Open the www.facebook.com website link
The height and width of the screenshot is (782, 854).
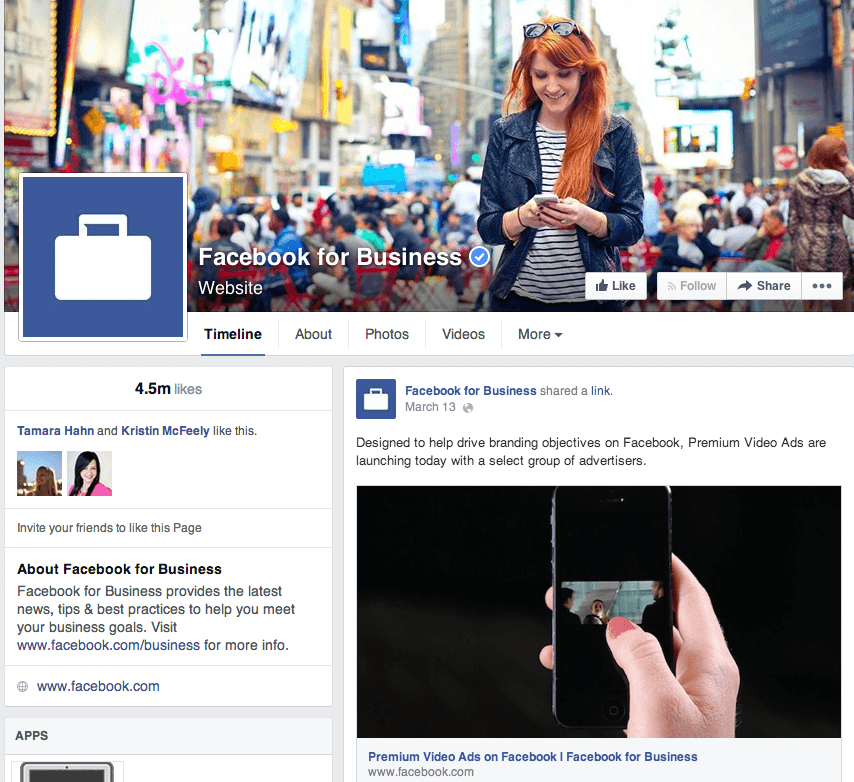tap(98, 686)
